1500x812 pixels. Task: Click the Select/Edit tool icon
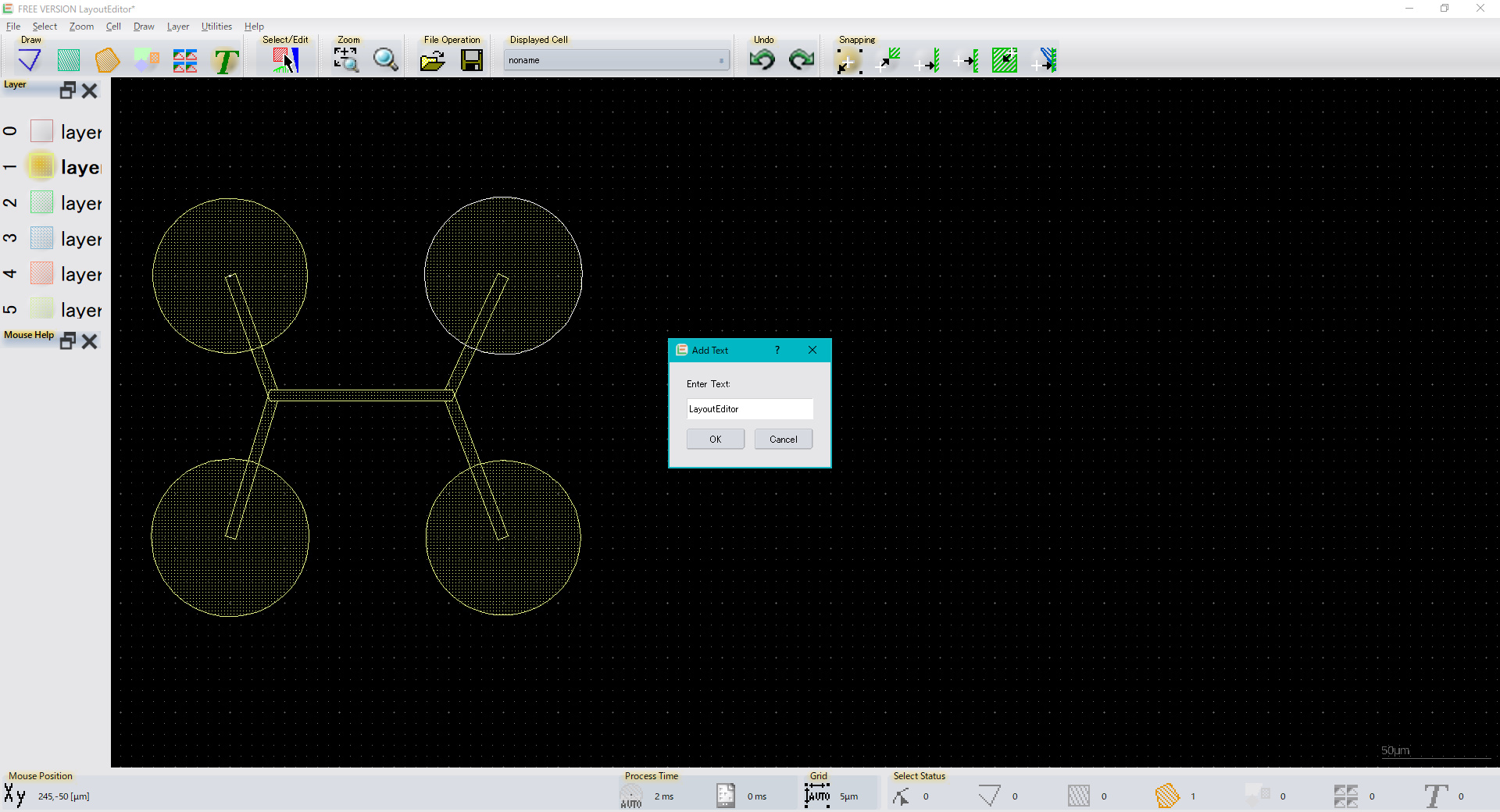(x=285, y=60)
